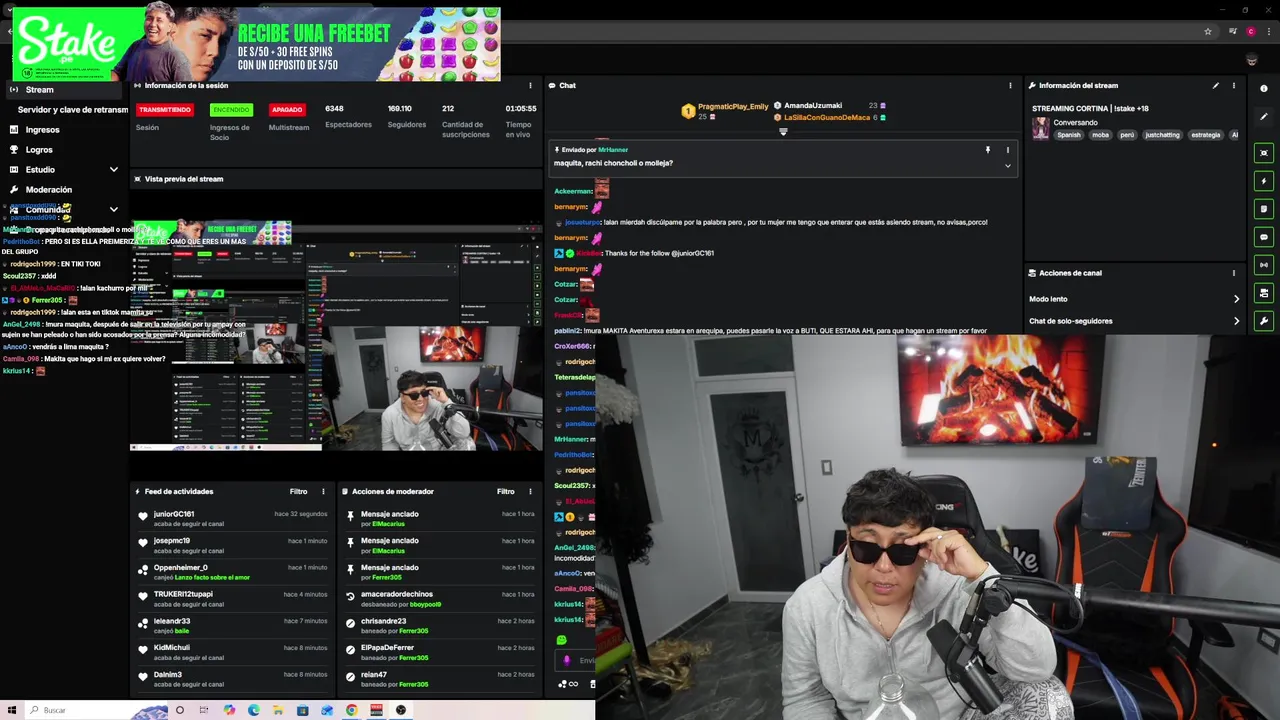Image resolution: width=1280 pixels, height=720 pixels.
Task: Click the ElPapaDeFerrer ban entry
Action: [x=441, y=652]
